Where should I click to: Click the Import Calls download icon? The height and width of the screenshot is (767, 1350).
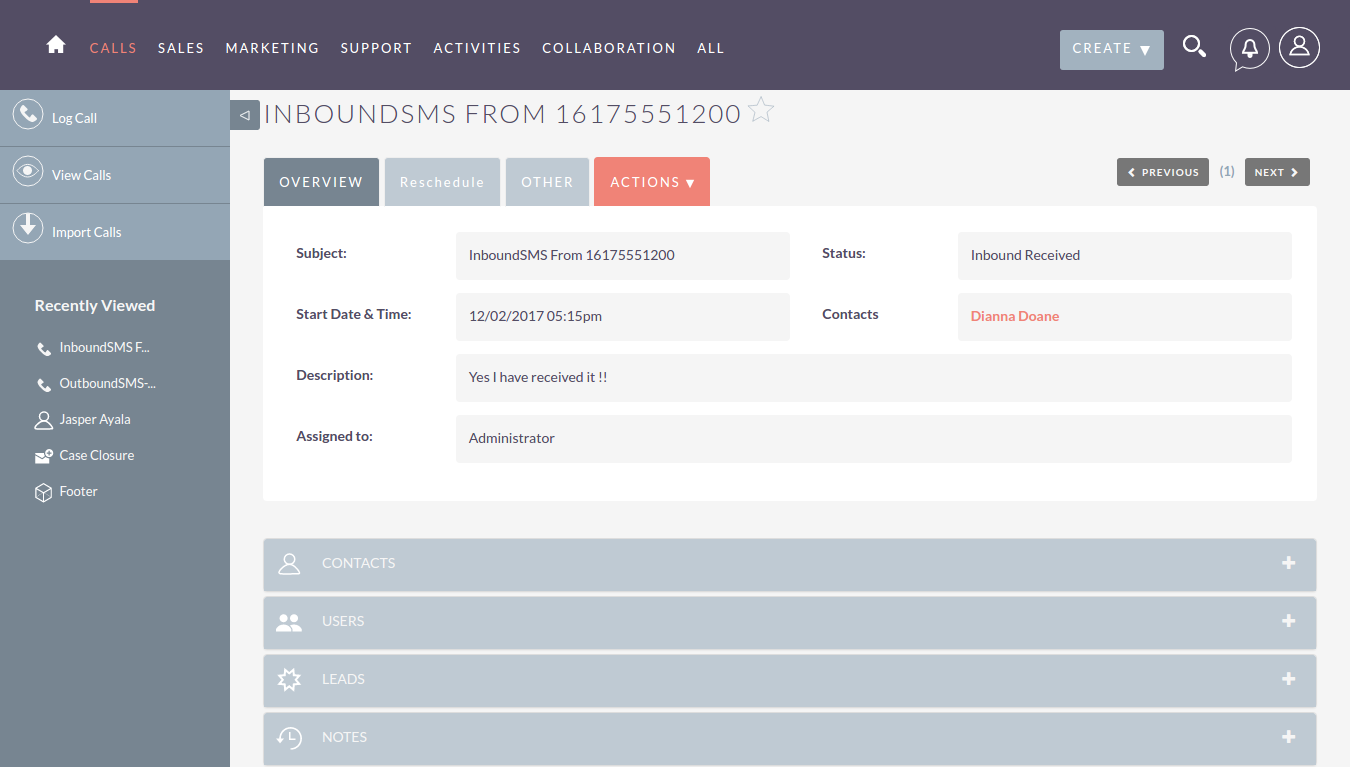pyautogui.click(x=28, y=228)
